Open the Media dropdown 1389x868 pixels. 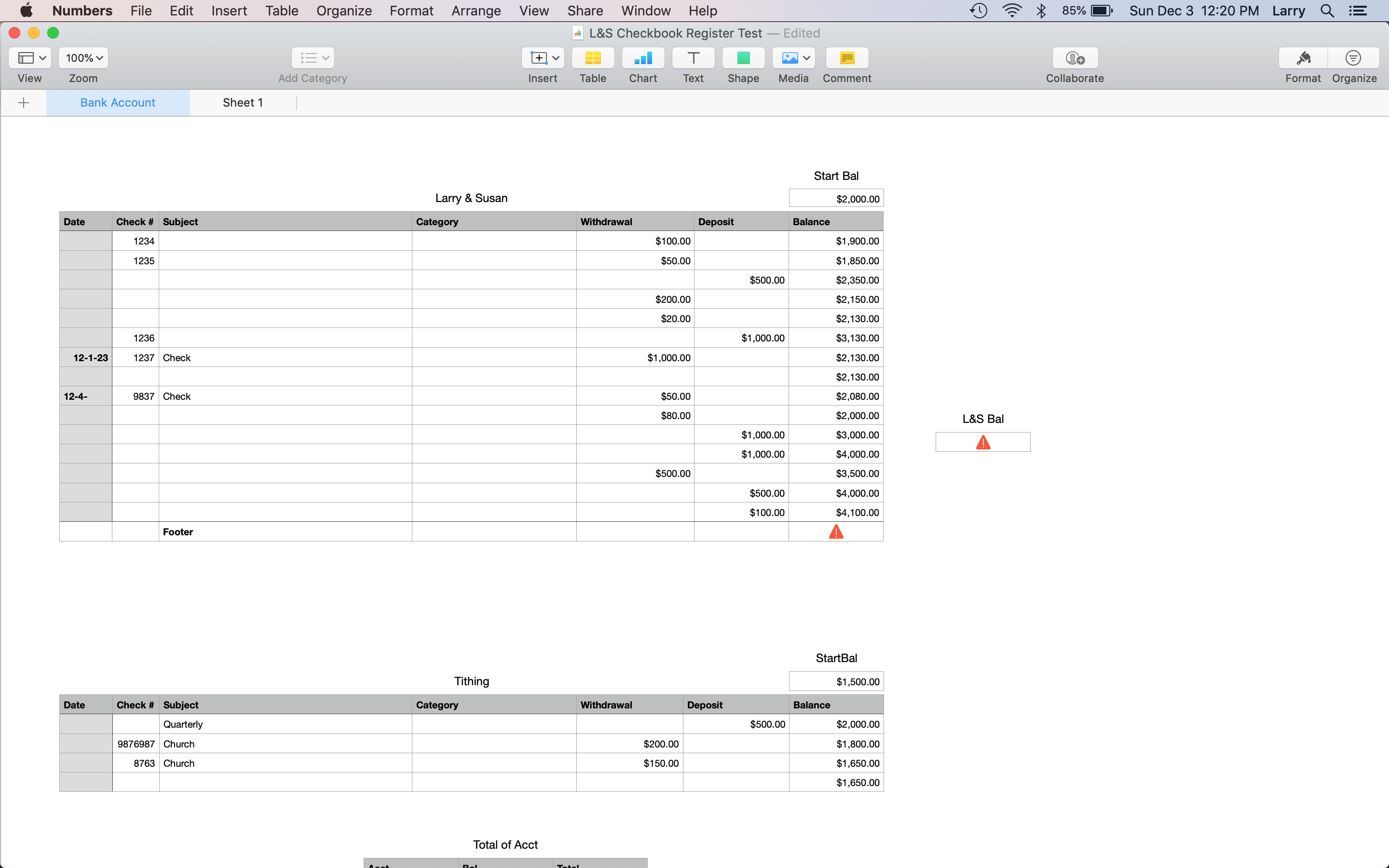[x=793, y=58]
